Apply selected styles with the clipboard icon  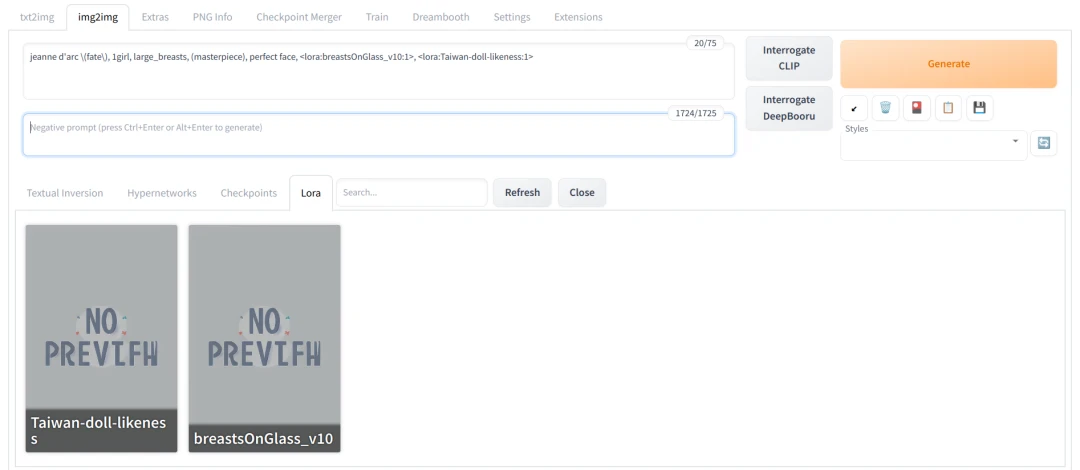(x=948, y=108)
